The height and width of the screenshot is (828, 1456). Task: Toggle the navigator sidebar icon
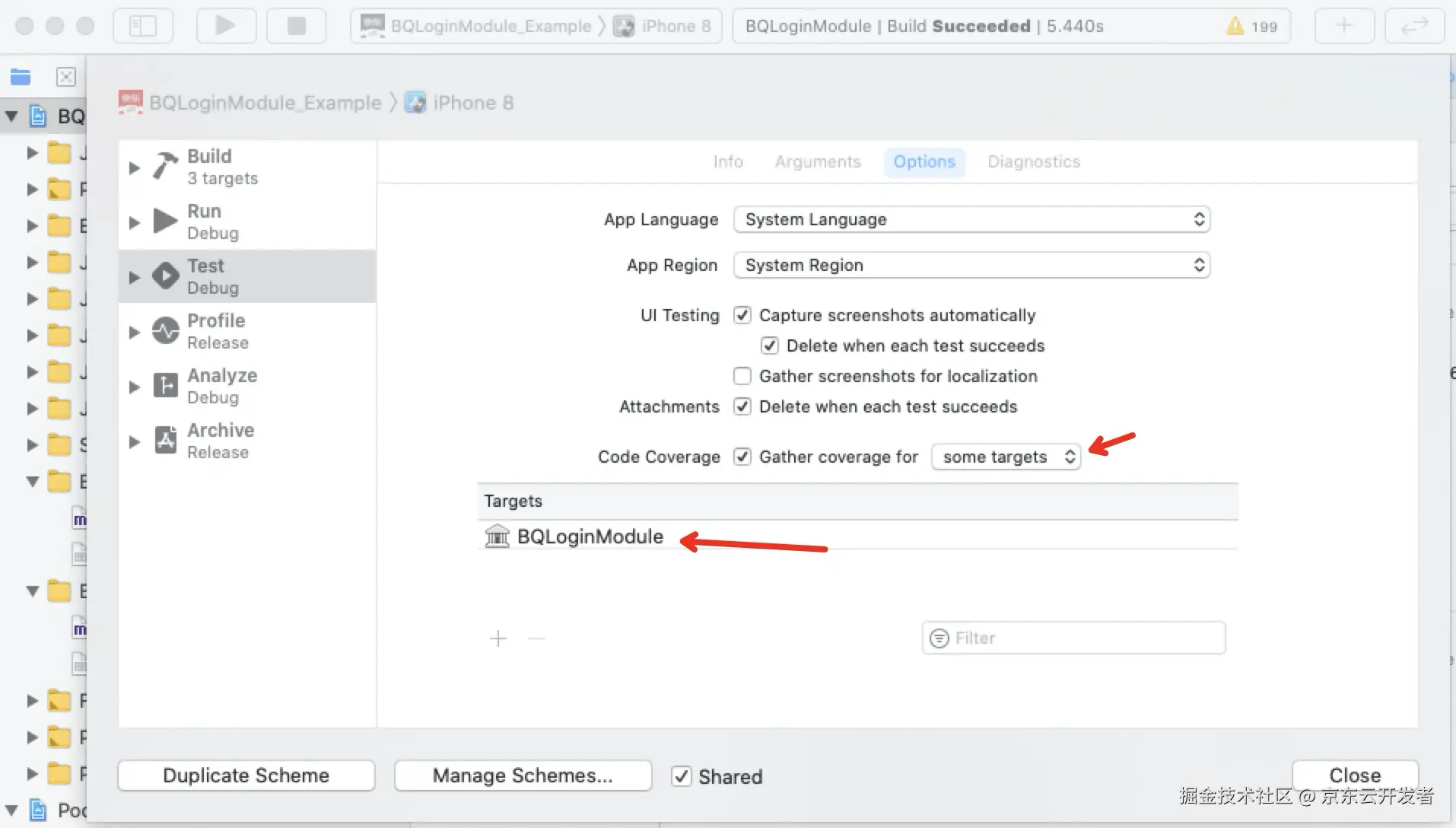point(143,26)
